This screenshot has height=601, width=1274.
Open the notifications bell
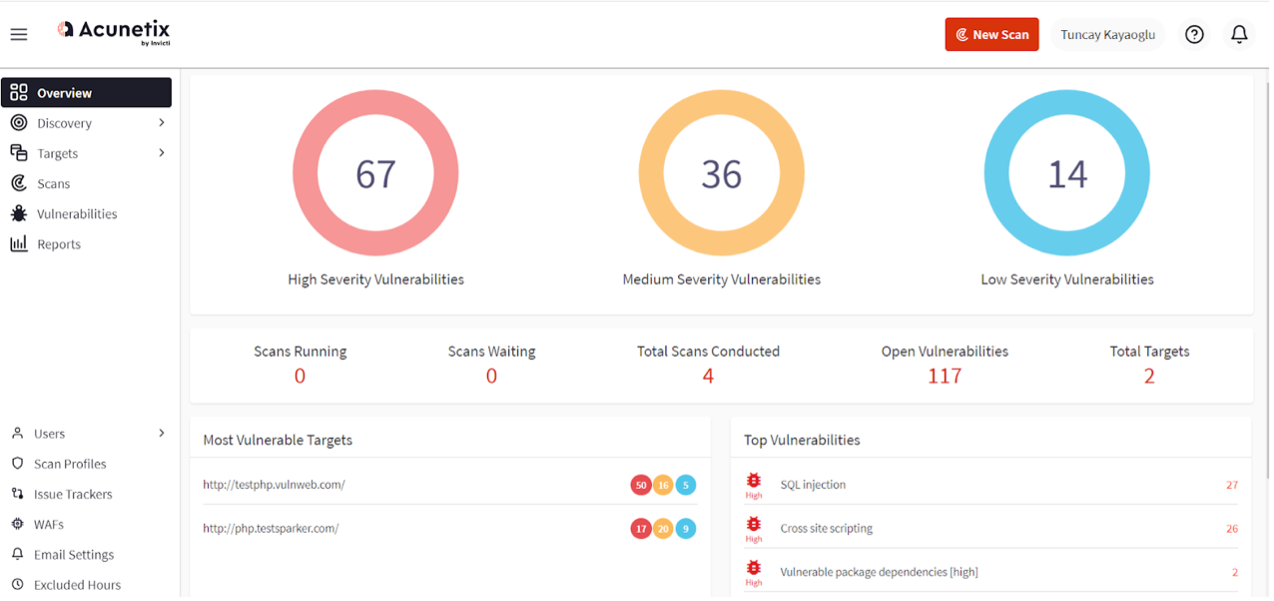1239,35
